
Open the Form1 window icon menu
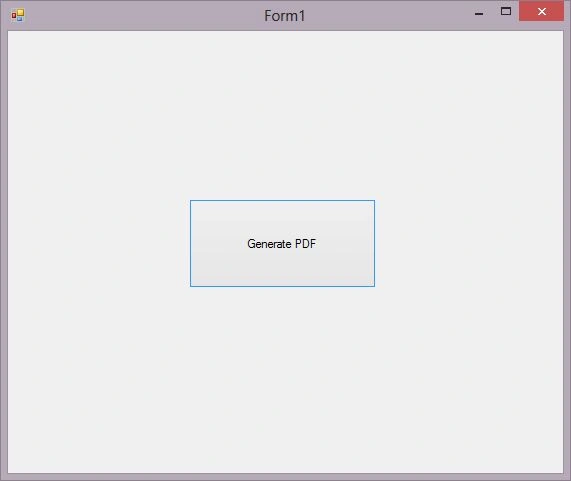pos(17,15)
